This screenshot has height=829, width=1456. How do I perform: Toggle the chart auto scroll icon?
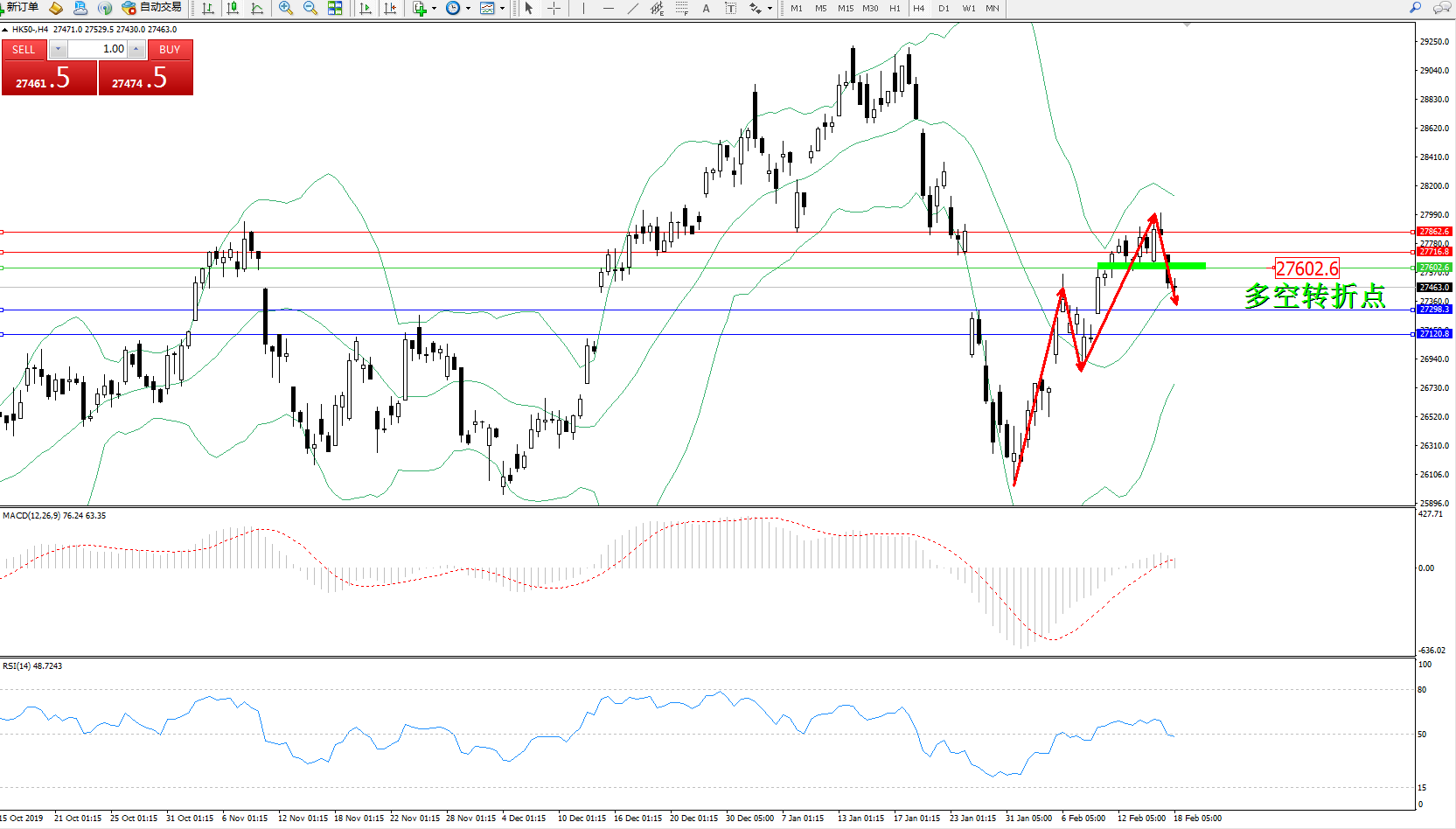tap(366, 8)
